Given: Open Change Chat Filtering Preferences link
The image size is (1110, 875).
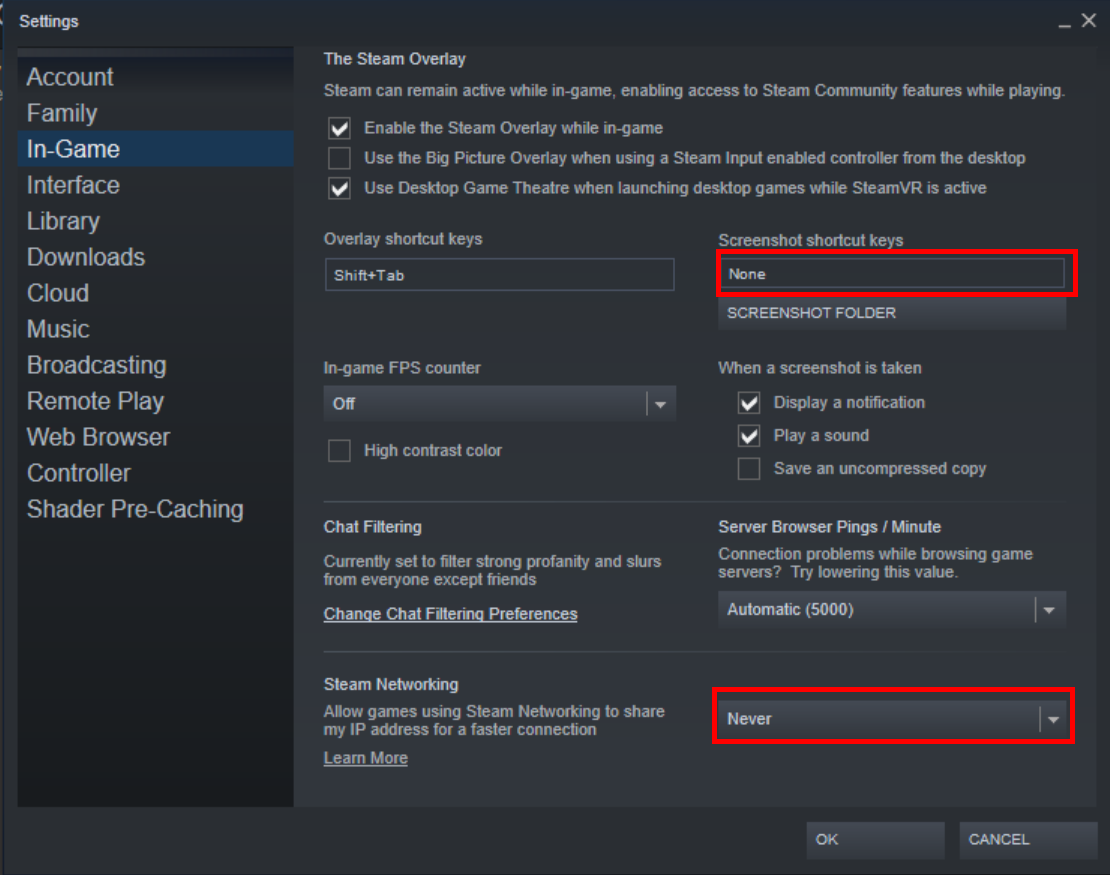Looking at the screenshot, I should click(x=450, y=614).
